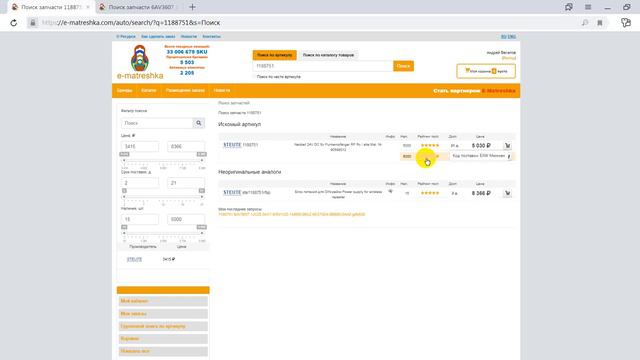Open the 'Как сделать заказ' top link

158,37
